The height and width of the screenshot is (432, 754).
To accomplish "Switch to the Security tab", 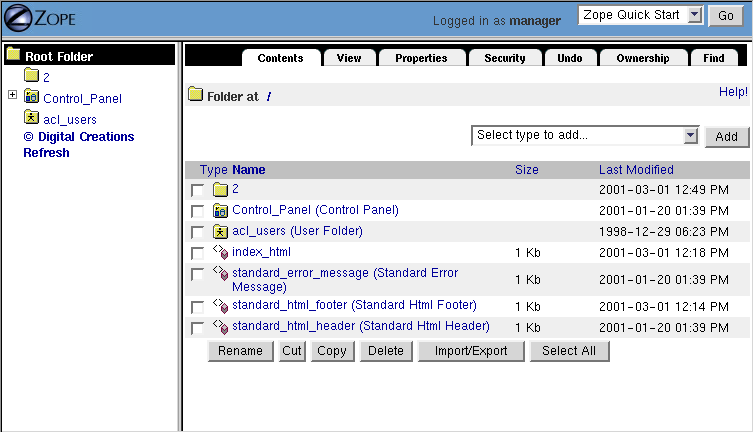I will coord(505,58).
